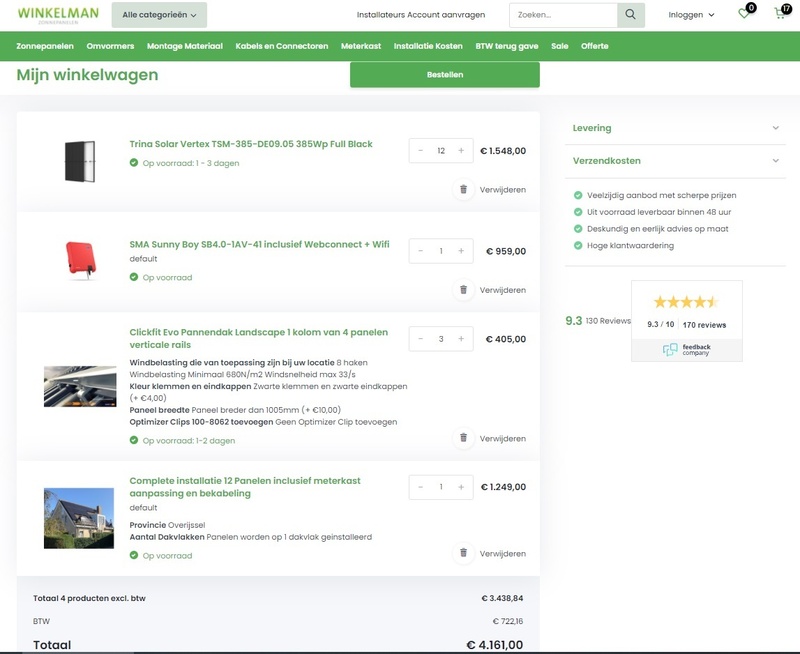This screenshot has height=654, width=800.
Task: Expand the Levering section
Action: point(676,128)
